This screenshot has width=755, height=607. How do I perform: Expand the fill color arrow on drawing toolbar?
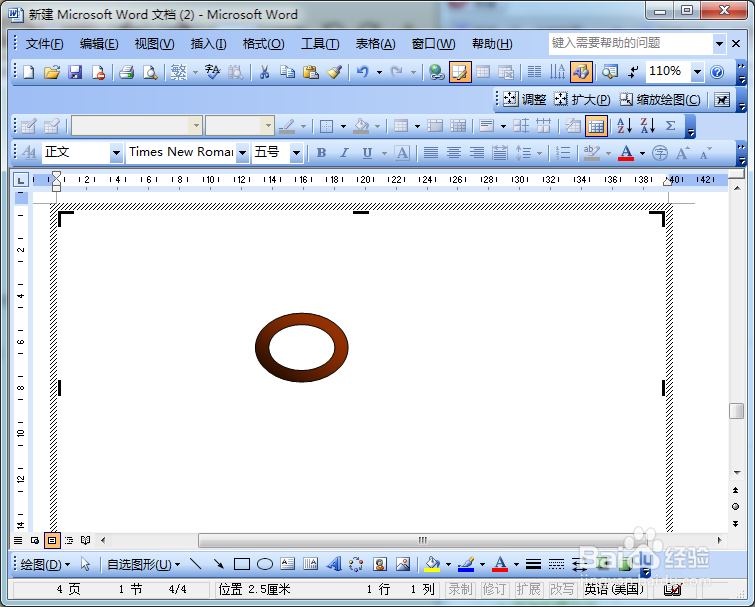(x=448, y=564)
